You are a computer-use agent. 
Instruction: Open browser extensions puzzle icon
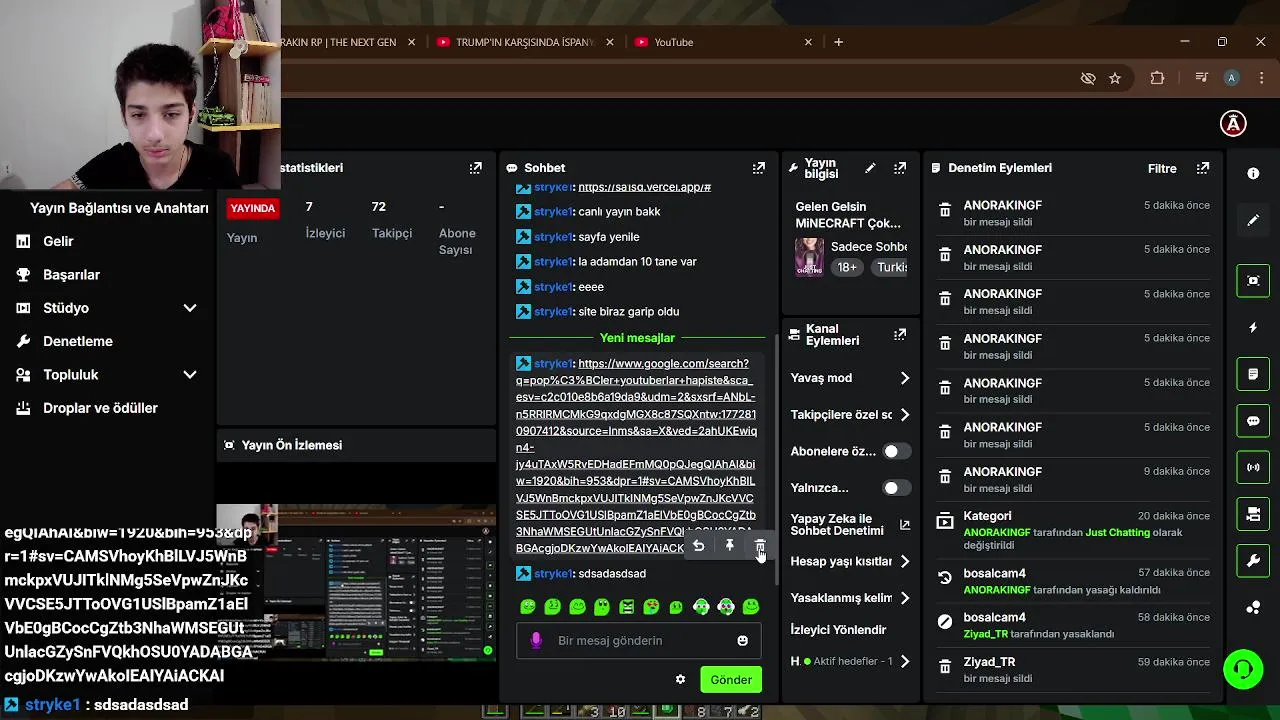tap(1157, 78)
